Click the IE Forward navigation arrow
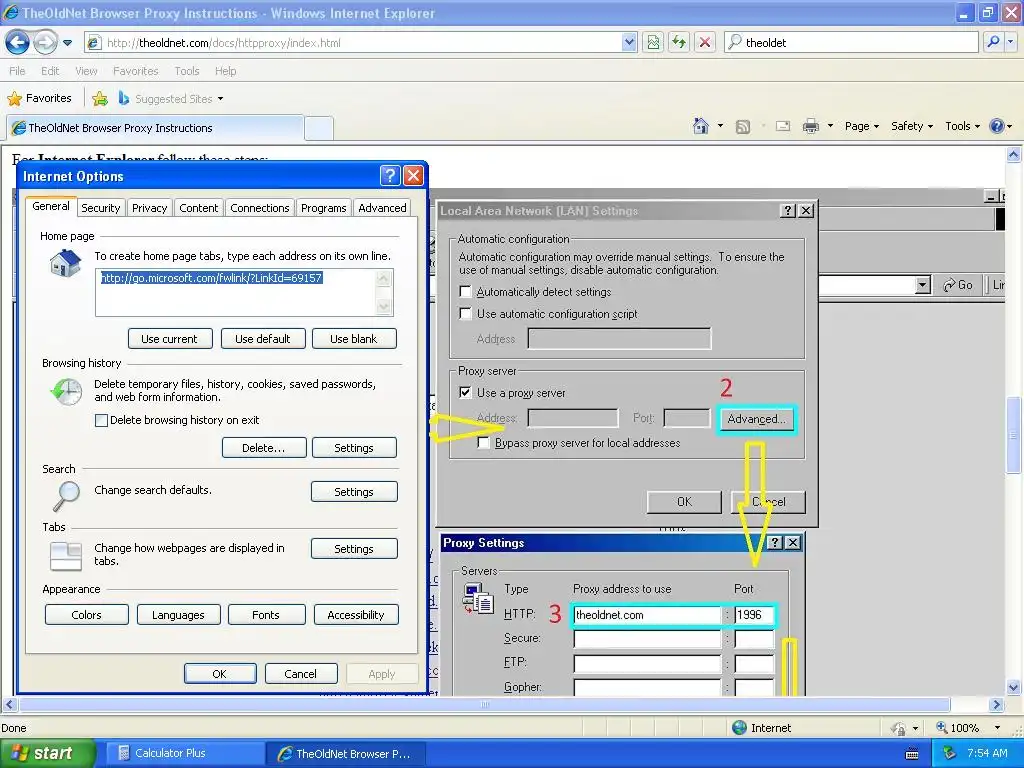Viewport: 1024px width, 768px height. coord(44,43)
